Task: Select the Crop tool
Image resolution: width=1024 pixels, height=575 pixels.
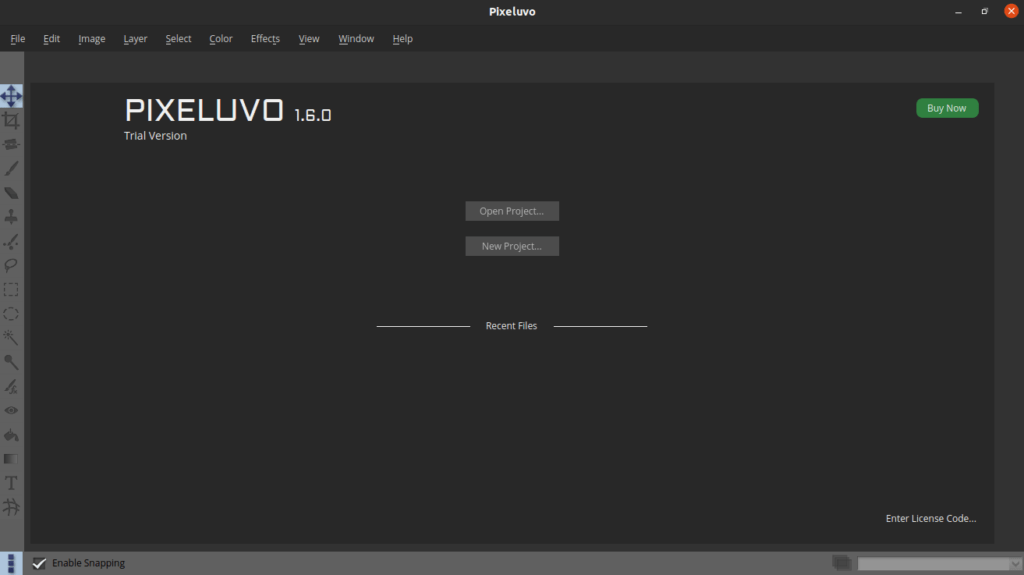Action: 11,120
